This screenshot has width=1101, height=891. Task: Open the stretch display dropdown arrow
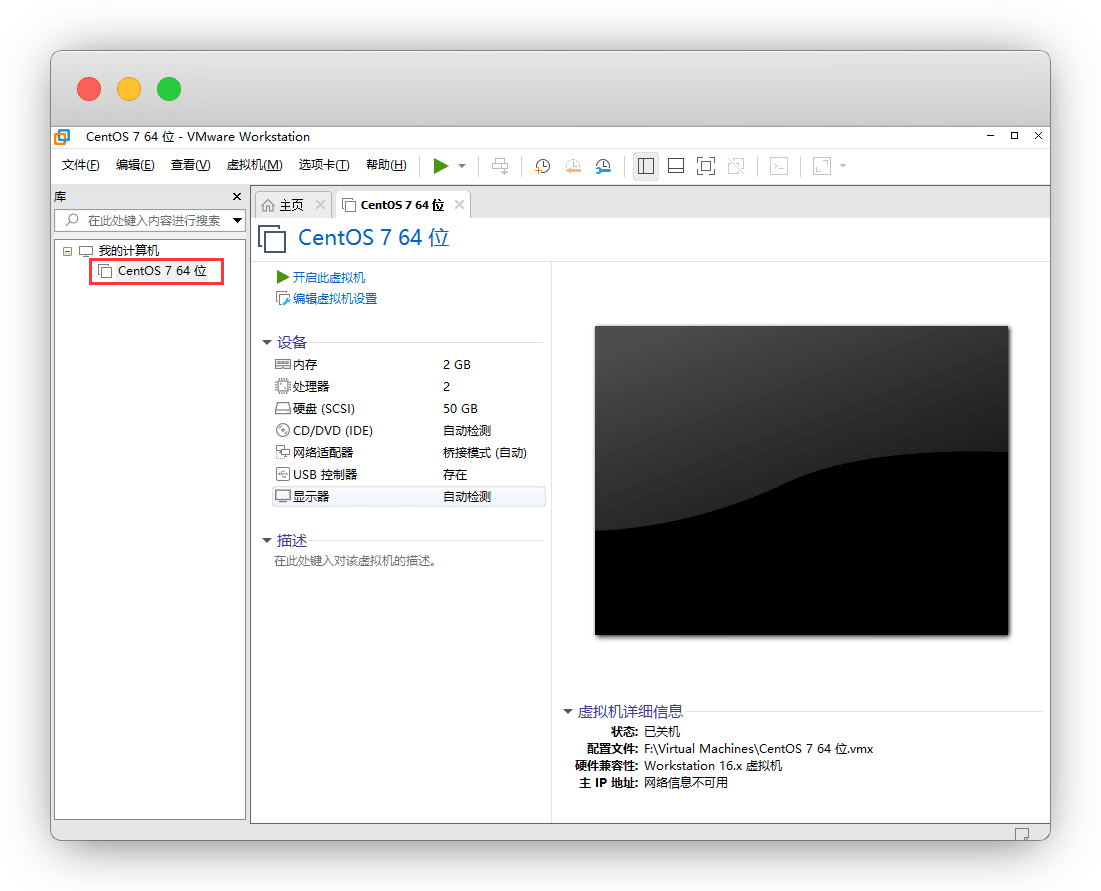tap(843, 166)
